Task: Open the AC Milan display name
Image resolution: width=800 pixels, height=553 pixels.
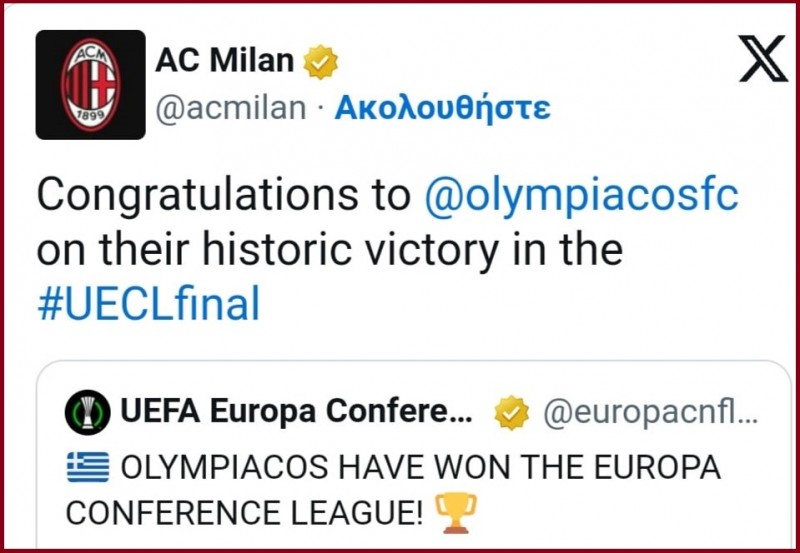Action: [x=224, y=61]
